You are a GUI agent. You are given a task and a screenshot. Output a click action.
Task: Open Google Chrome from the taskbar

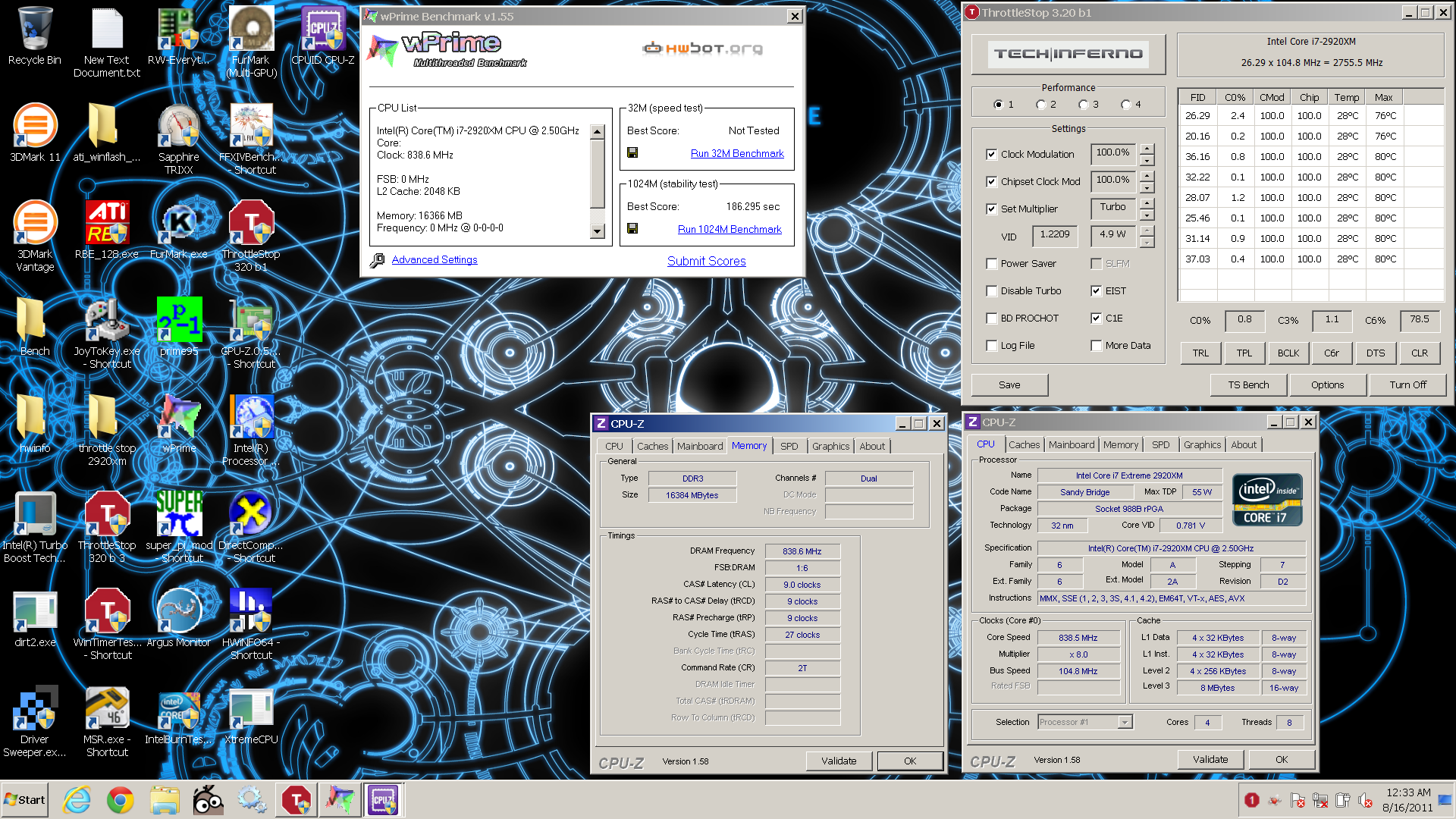[120, 800]
